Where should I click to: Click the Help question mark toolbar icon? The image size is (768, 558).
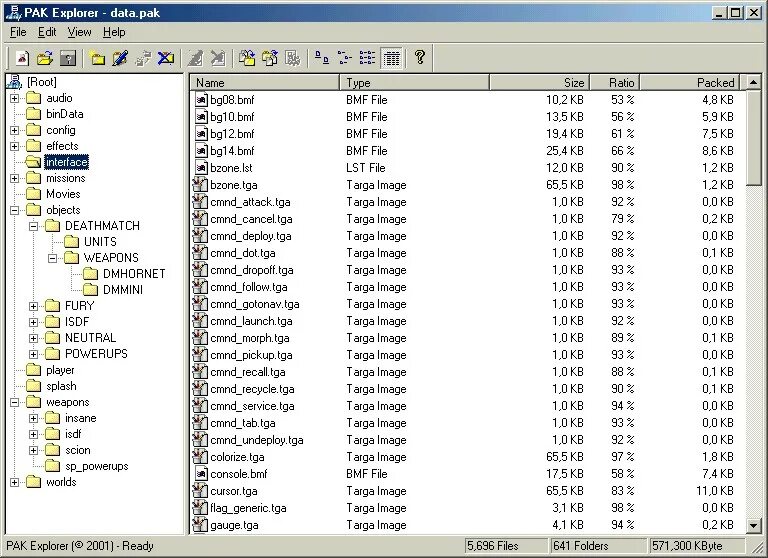[x=420, y=57]
